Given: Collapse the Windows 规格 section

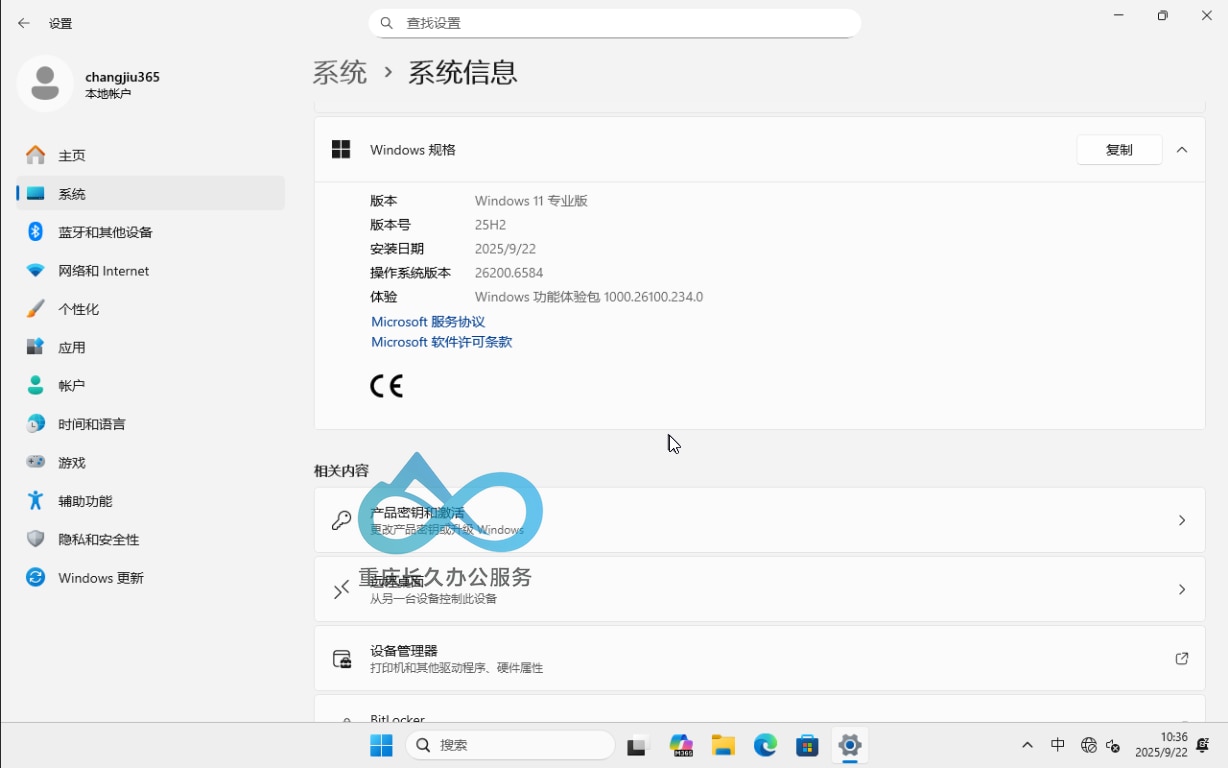Looking at the screenshot, I should point(1182,150).
